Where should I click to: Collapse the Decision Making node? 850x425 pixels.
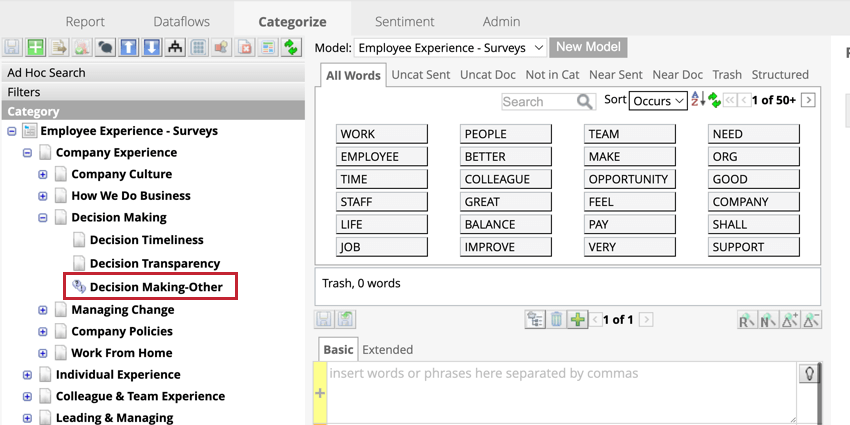click(x=43, y=217)
